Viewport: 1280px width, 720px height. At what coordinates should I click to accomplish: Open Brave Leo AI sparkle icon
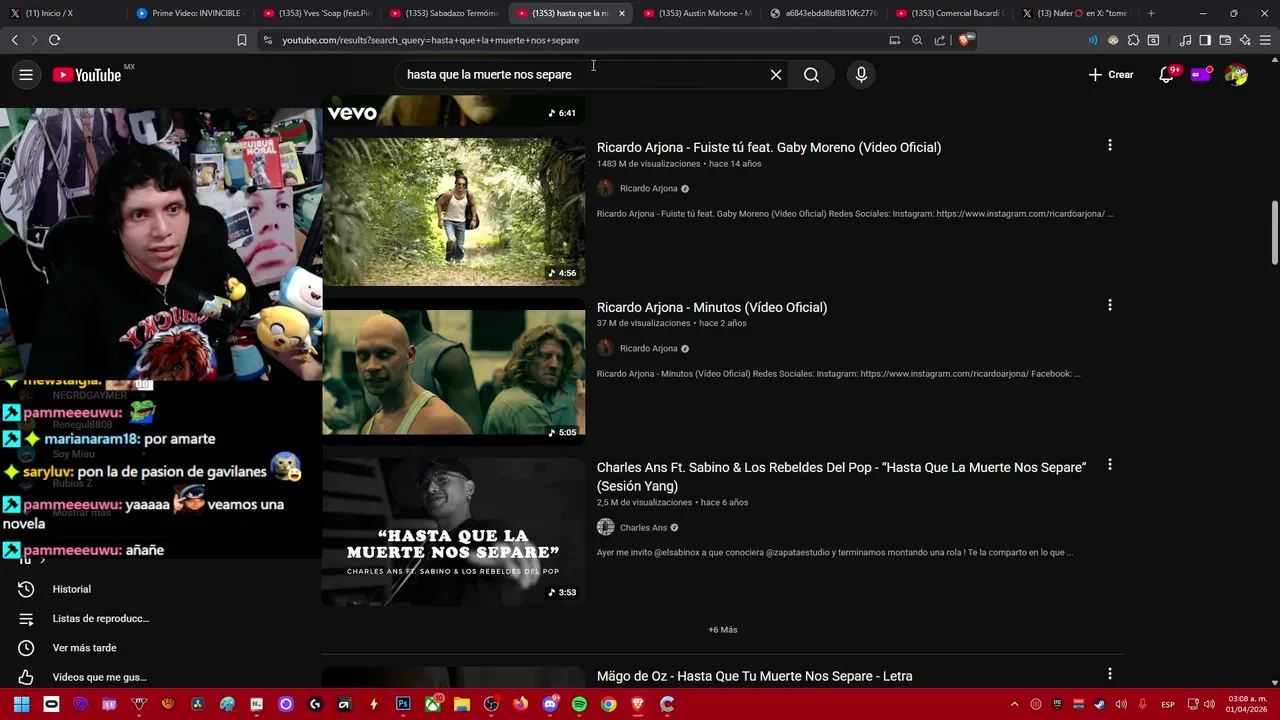(x=1245, y=40)
